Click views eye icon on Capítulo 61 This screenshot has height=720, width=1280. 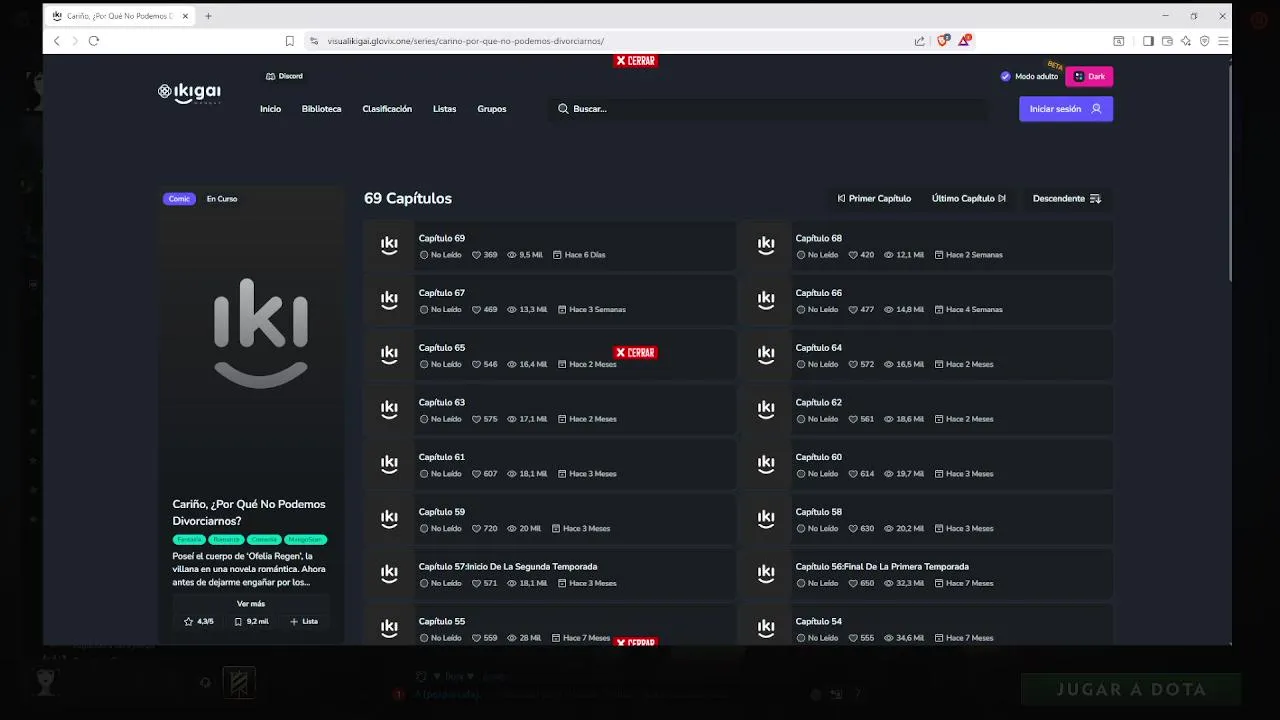512,474
